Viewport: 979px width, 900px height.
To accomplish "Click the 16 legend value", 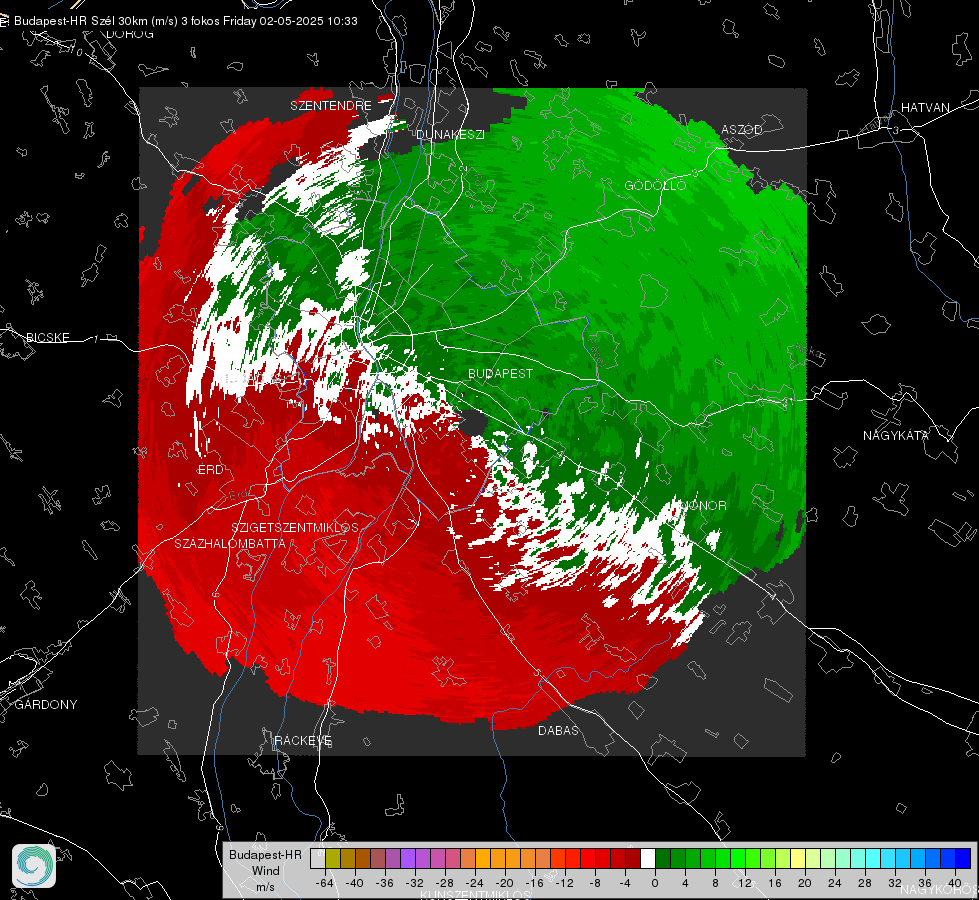I will click(775, 883).
